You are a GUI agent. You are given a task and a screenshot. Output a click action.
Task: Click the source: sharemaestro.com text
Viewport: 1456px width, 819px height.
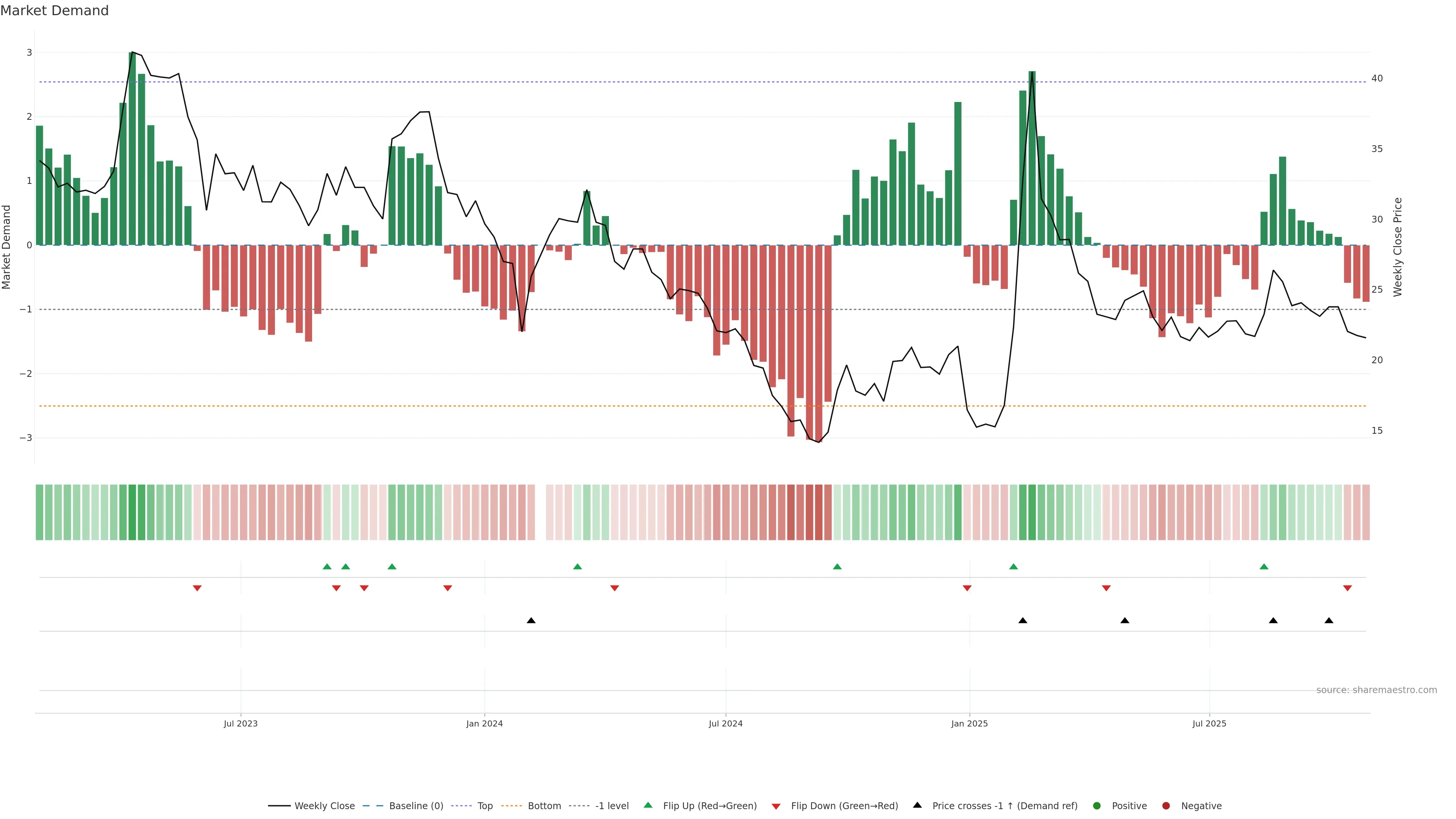(x=1376, y=690)
